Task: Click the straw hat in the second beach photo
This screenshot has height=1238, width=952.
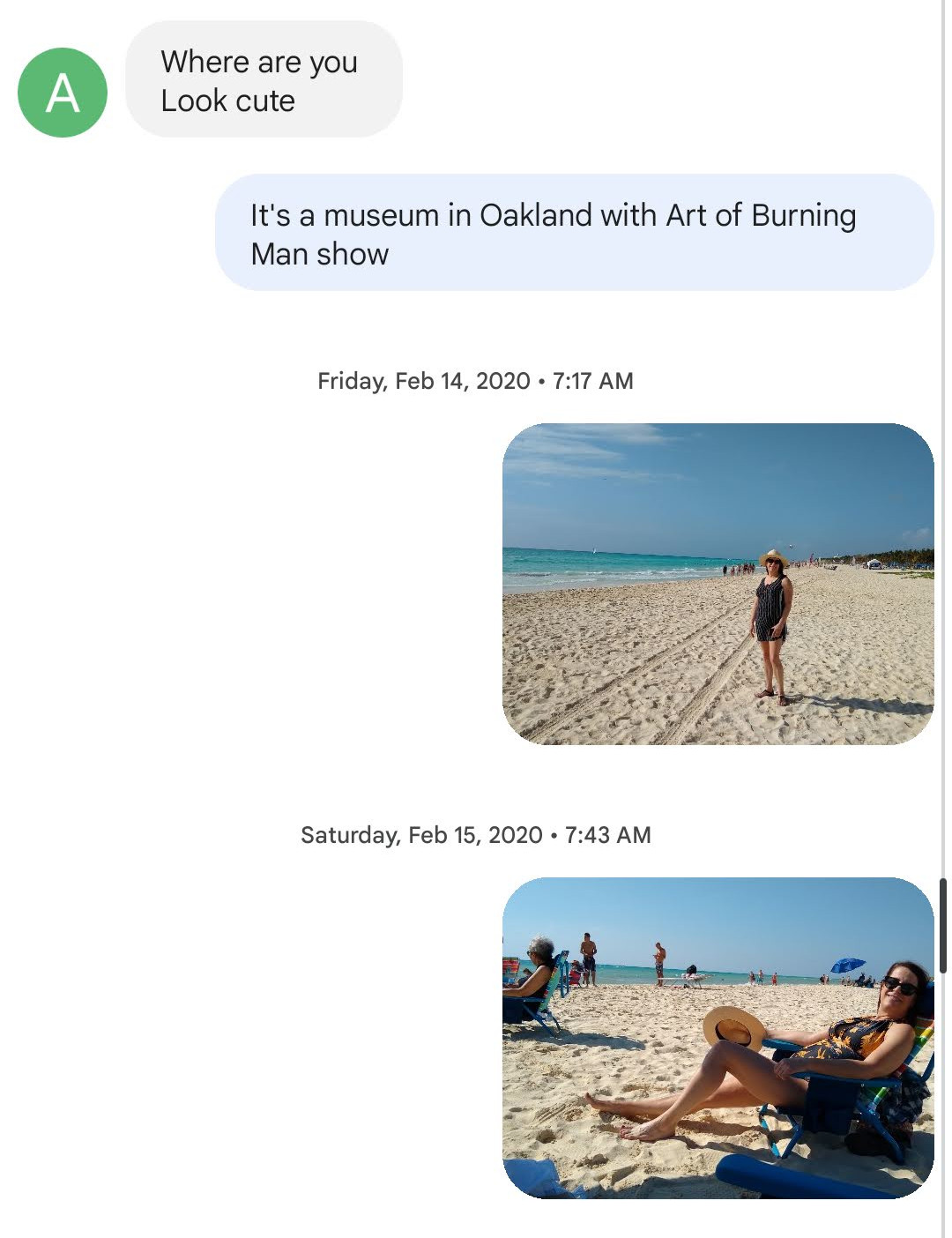Action: 733,1026
